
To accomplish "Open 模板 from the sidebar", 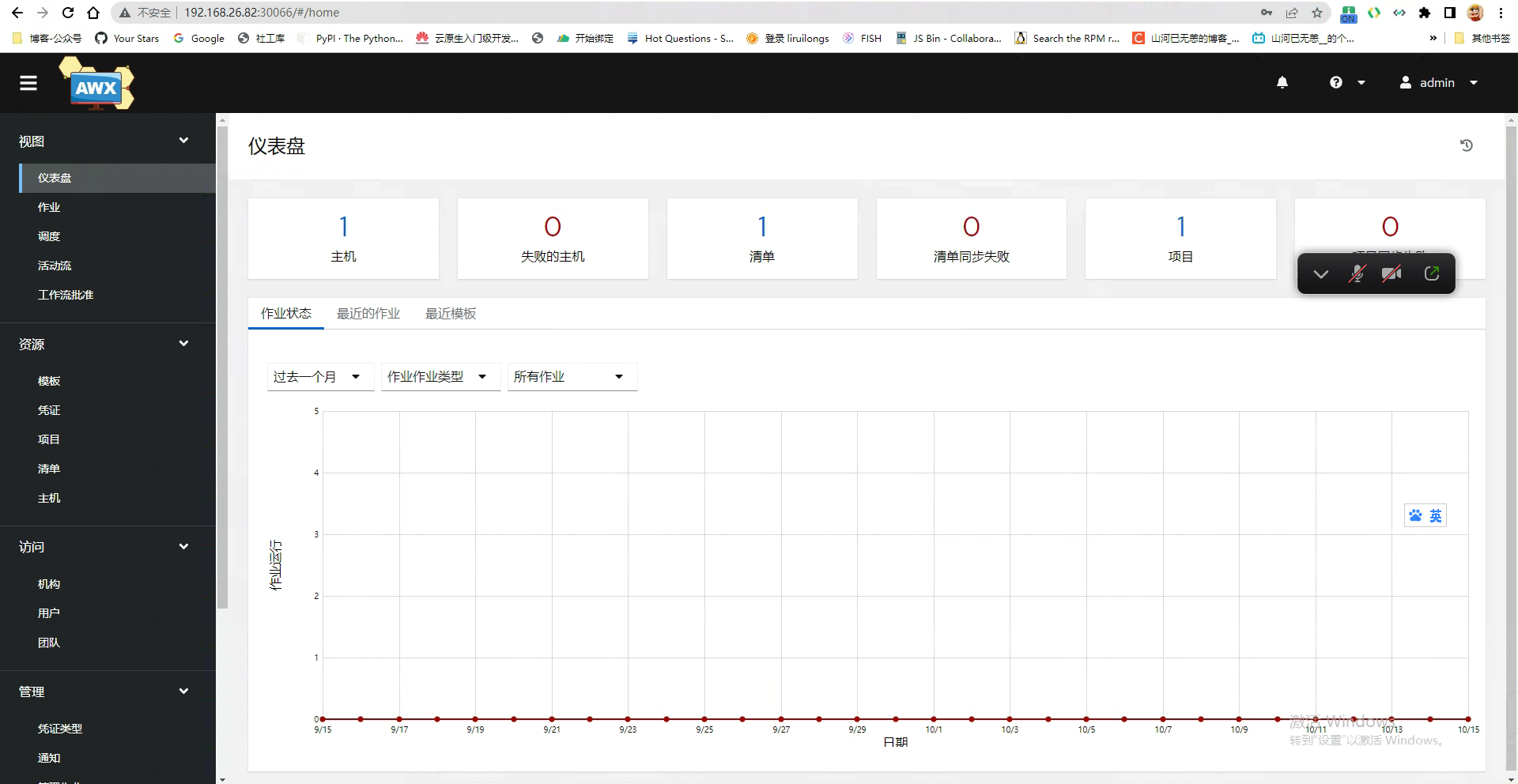I will point(49,381).
